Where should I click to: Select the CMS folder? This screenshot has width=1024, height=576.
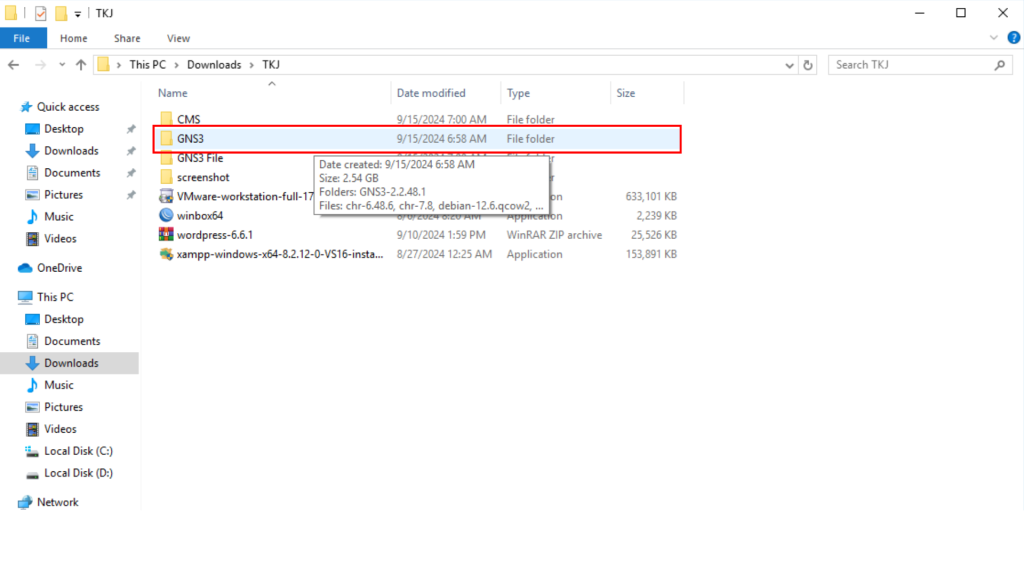coord(188,119)
